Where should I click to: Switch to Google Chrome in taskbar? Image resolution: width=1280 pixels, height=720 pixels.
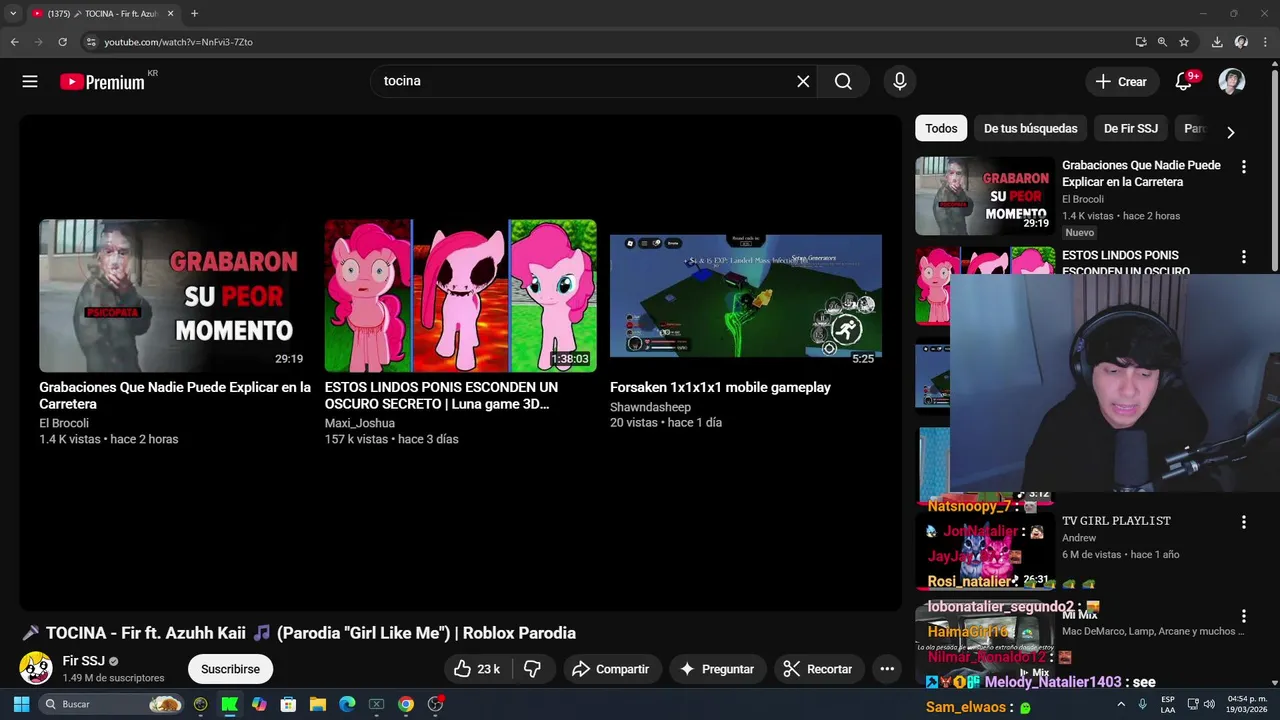tap(406, 704)
